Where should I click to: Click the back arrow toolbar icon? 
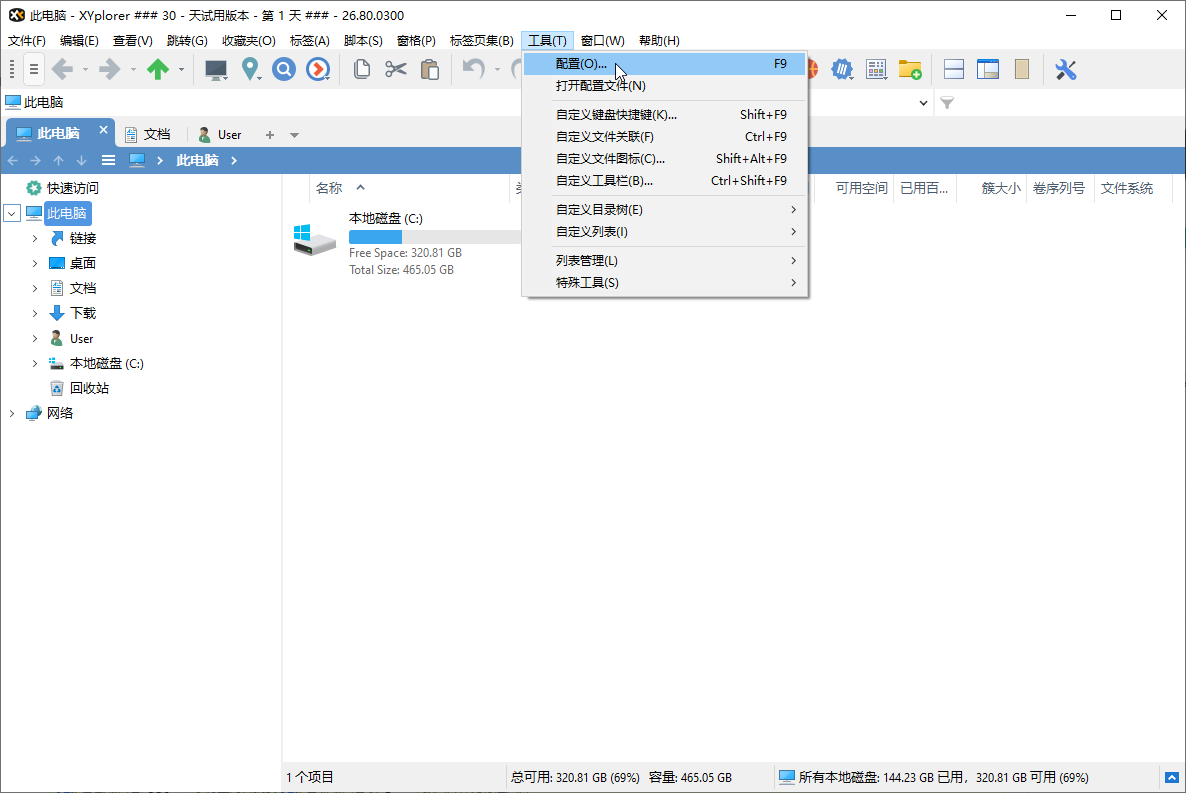[63, 70]
